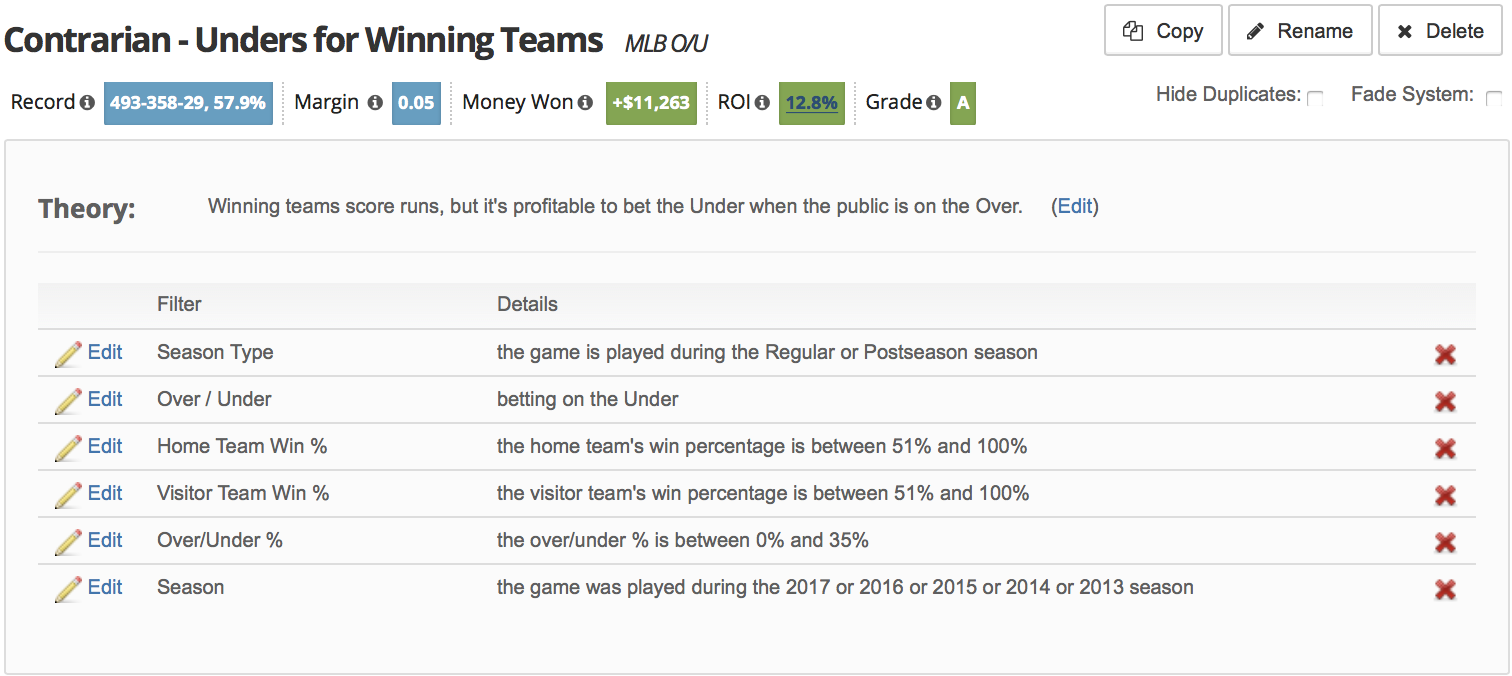The image size is (1512, 676).
Task: Show the Grade info tooltip icon
Action: pyautogui.click(x=933, y=103)
